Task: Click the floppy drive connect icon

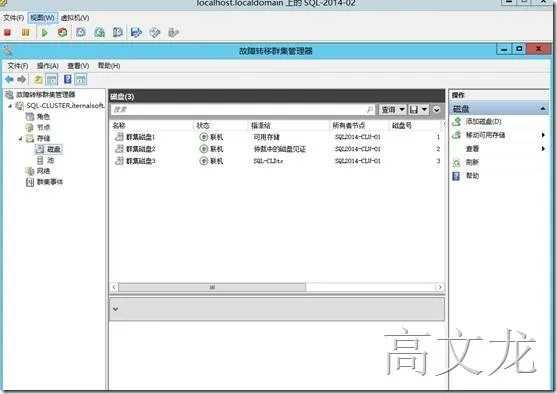Action: click(136, 32)
